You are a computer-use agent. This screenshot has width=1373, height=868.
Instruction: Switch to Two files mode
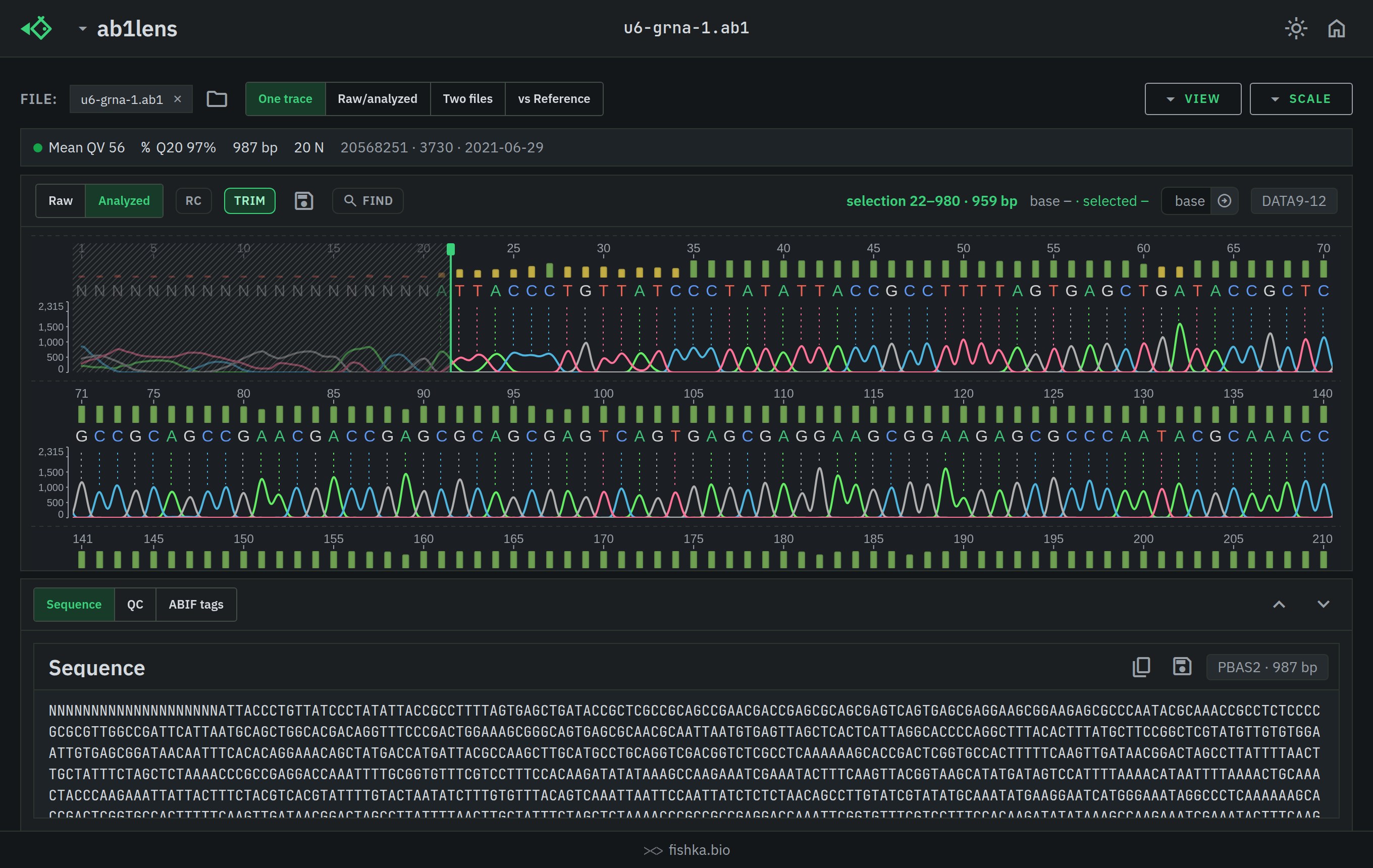coord(467,99)
